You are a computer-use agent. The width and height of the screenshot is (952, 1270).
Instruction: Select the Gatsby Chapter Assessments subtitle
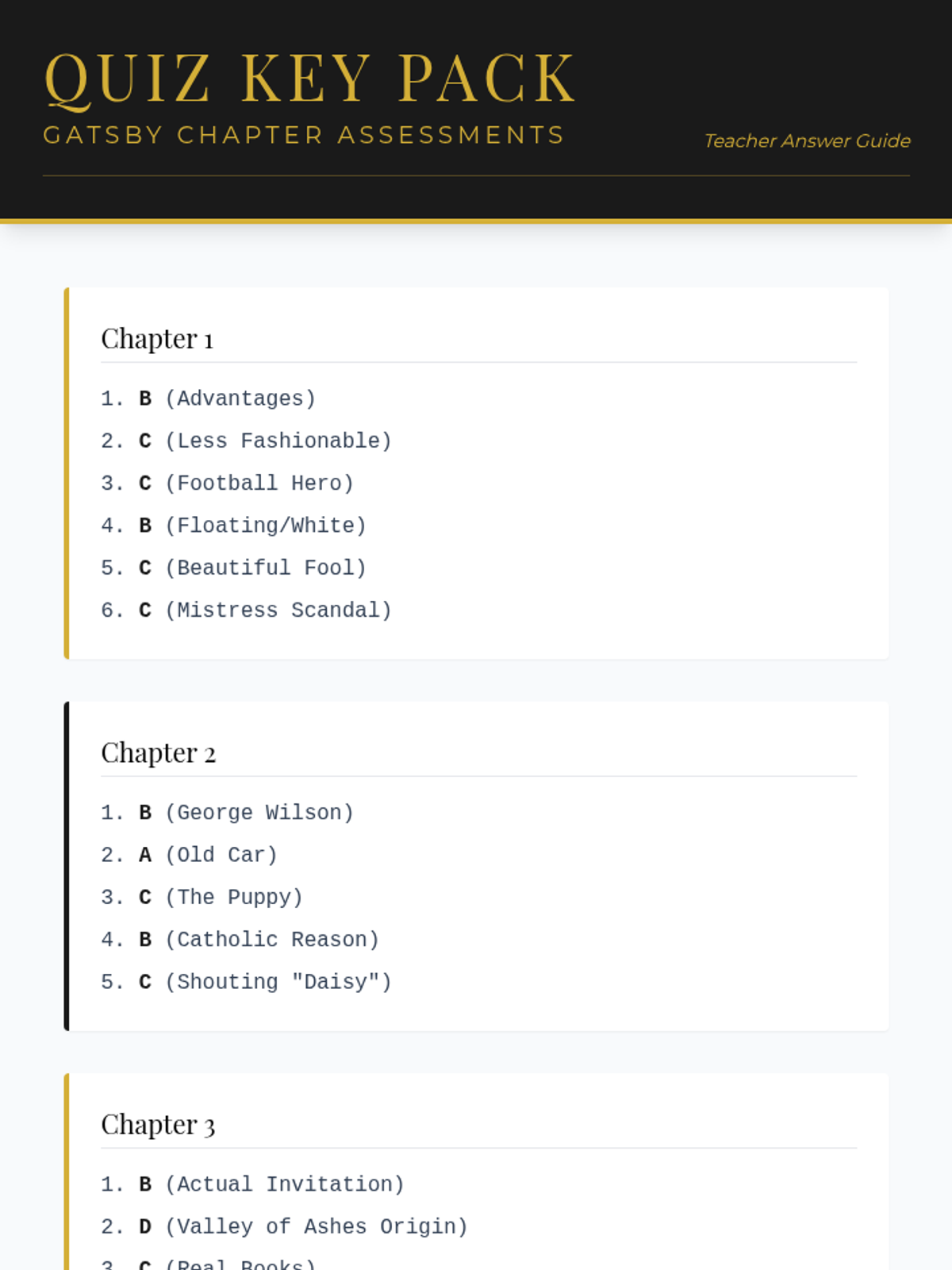pos(304,135)
